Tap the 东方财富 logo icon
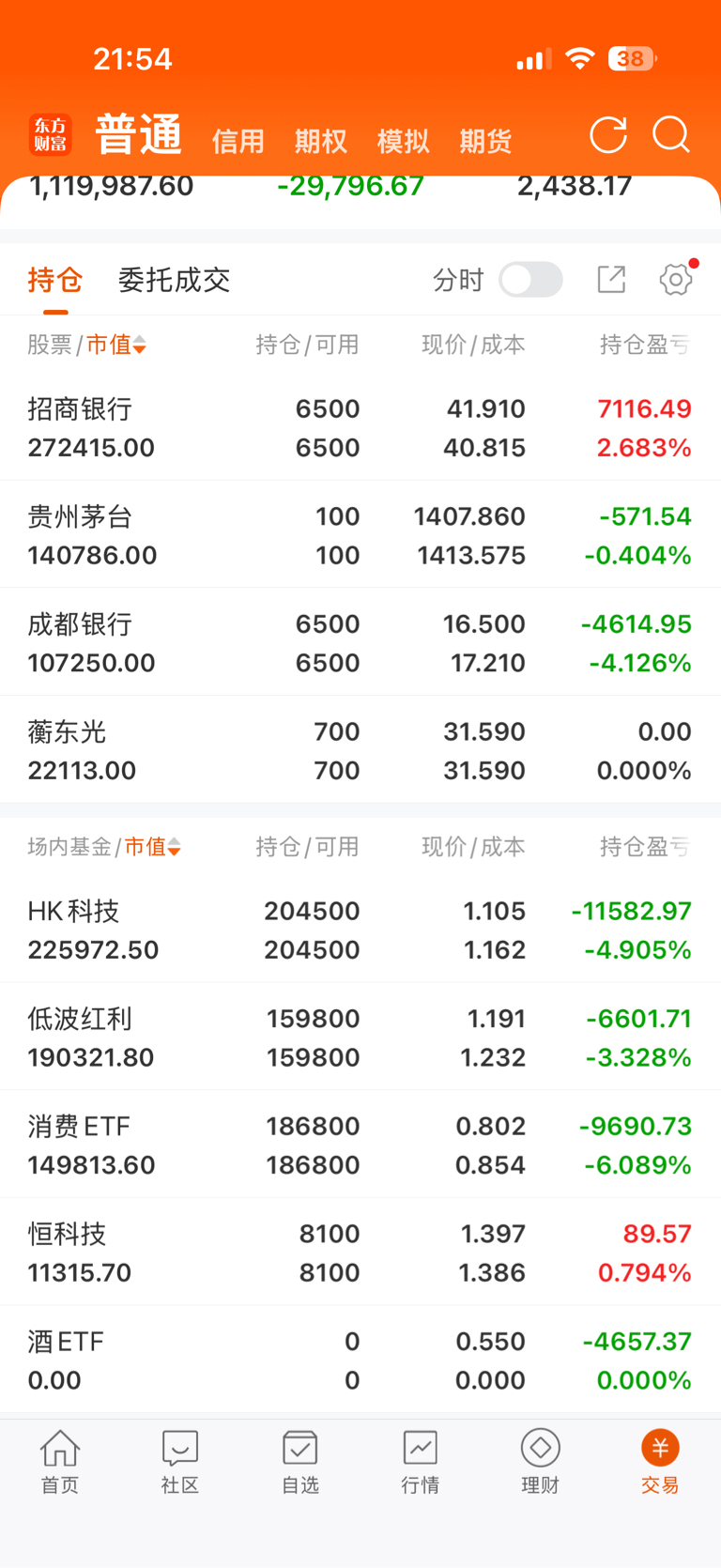Image resolution: width=721 pixels, height=1568 pixels. coord(50,135)
